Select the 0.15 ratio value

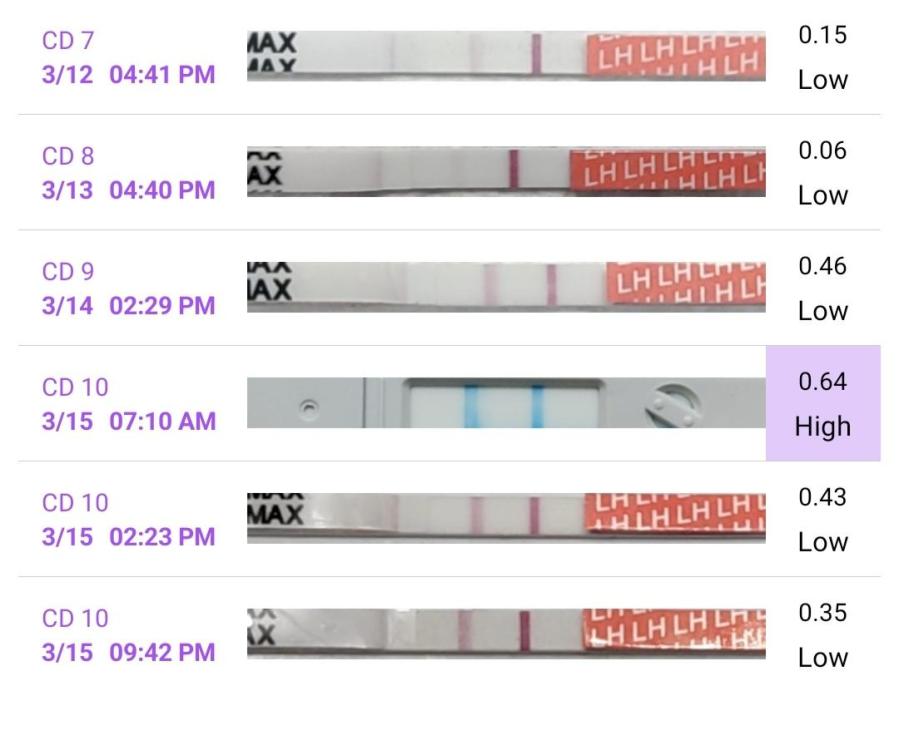click(822, 35)
